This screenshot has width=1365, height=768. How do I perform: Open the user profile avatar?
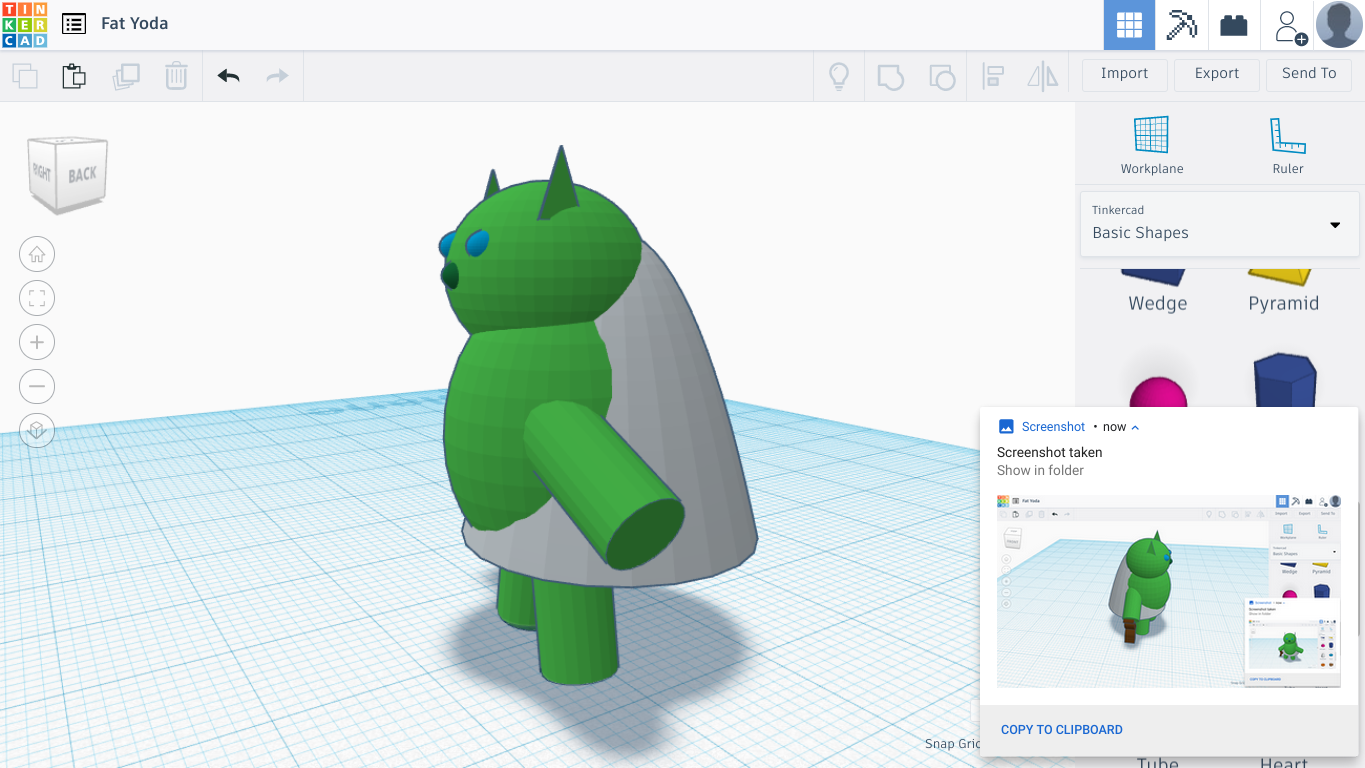[1339, 25]
